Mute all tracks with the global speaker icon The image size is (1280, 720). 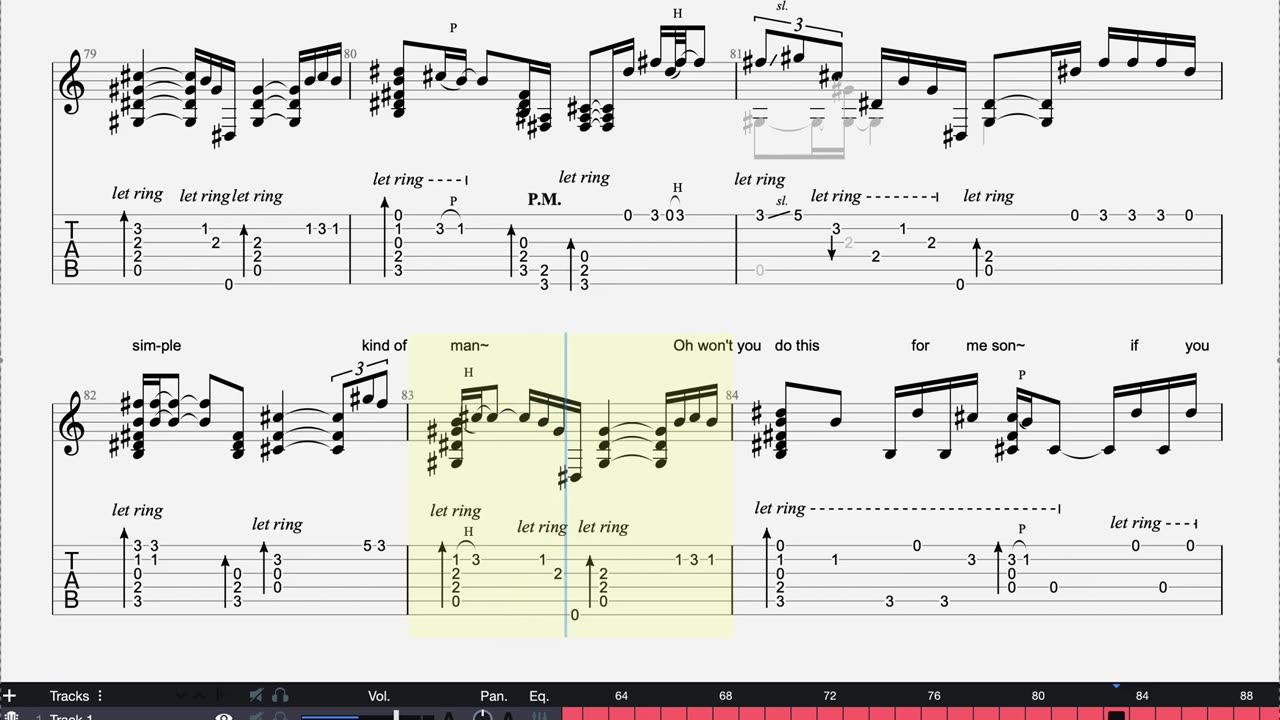pyautogui.click(x=256, y=696)
